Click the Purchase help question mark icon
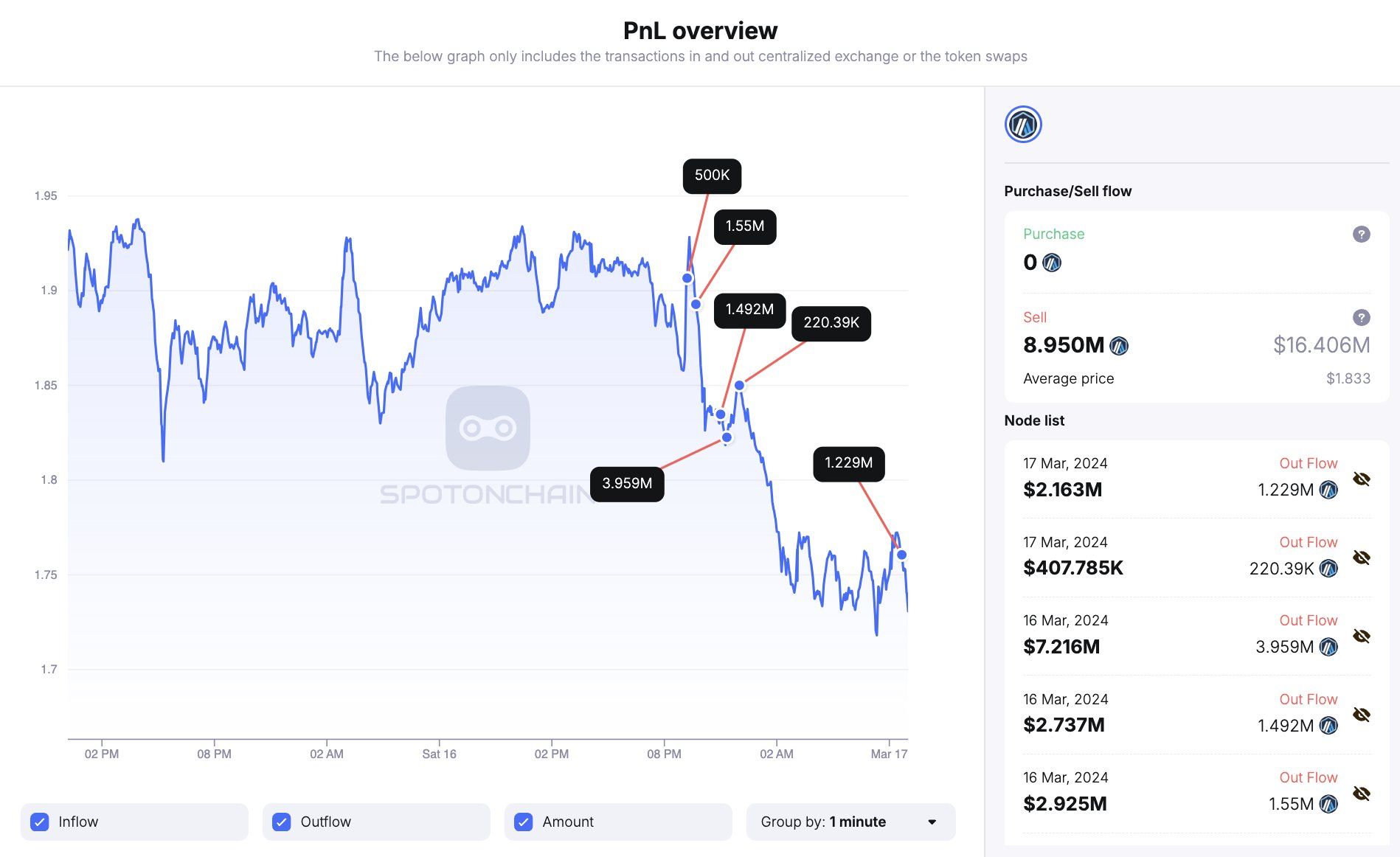Screen dimensions: 1400x857 click(x=1361, y=235)
